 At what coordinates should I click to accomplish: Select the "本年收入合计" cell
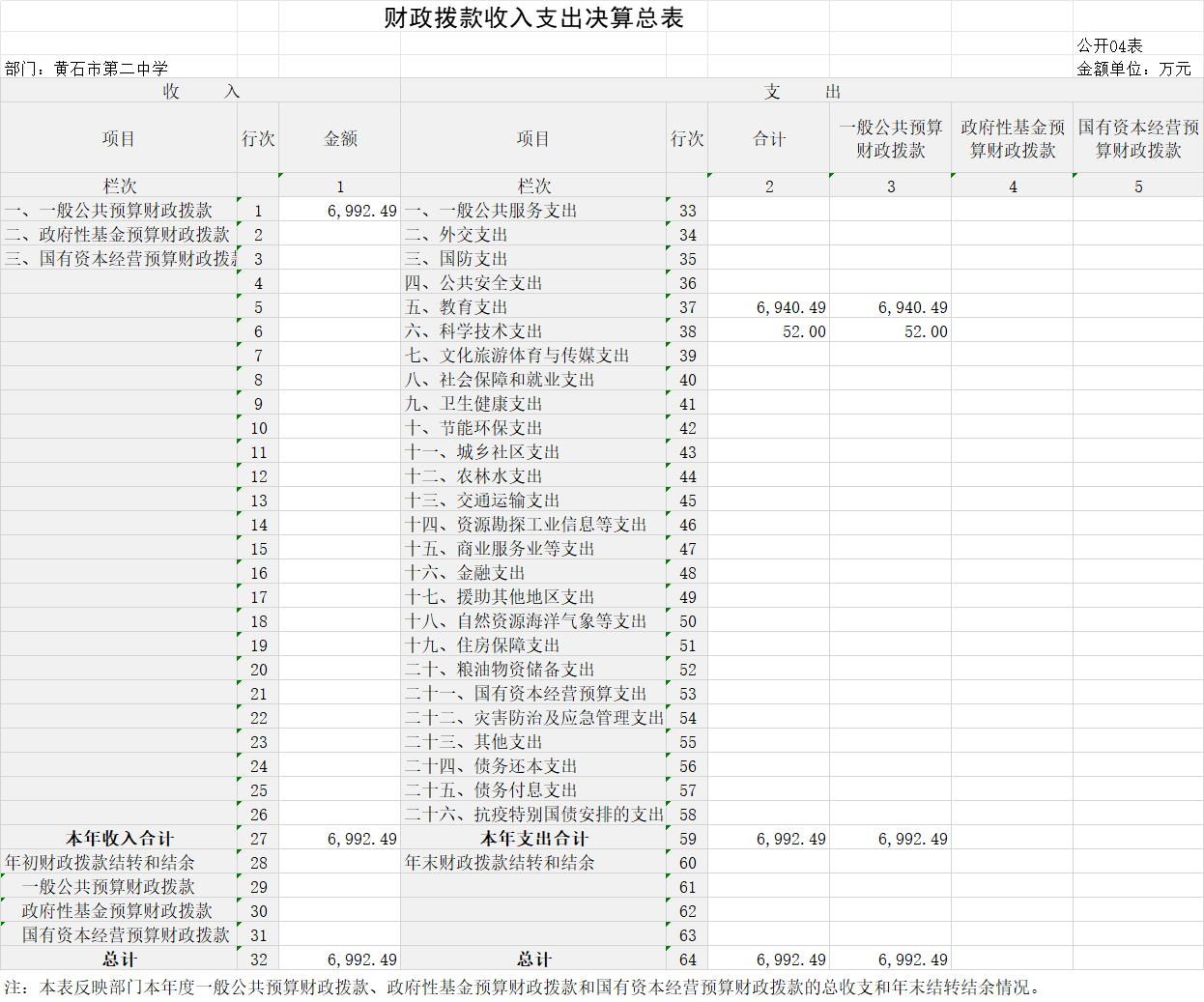pyautogui.click(x=119, y=839)
